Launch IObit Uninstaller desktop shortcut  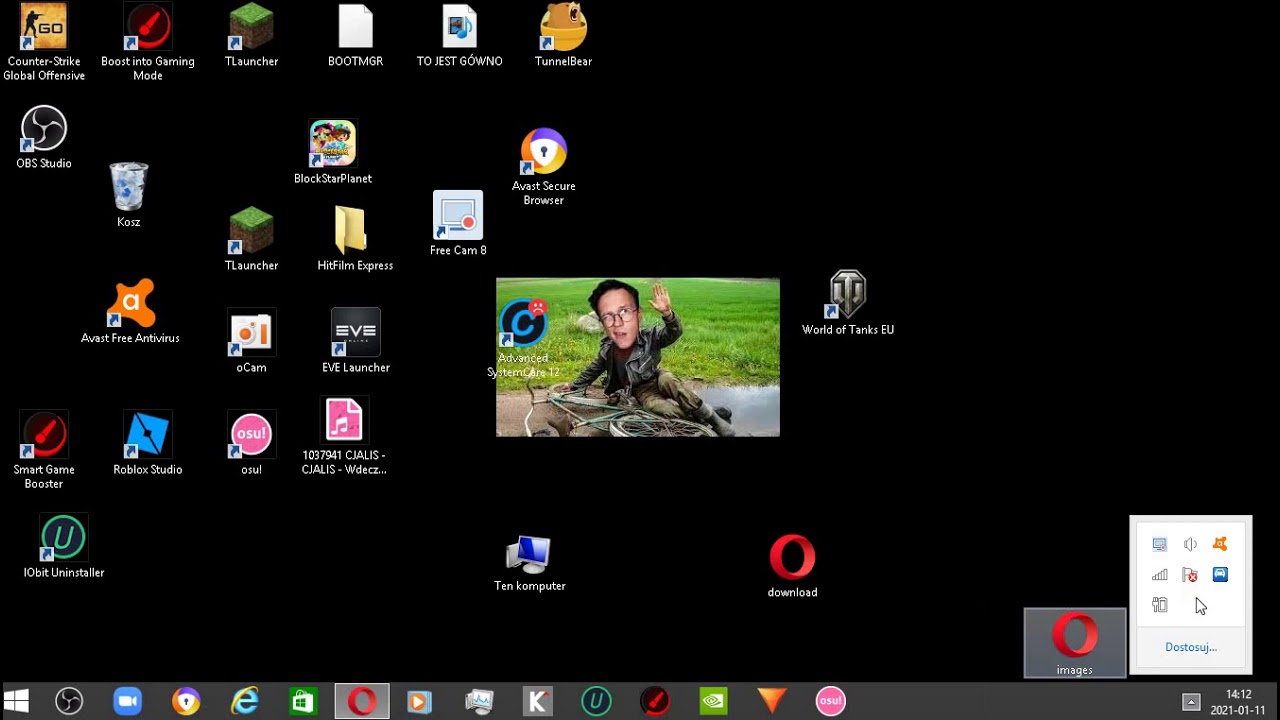(64, 548)
